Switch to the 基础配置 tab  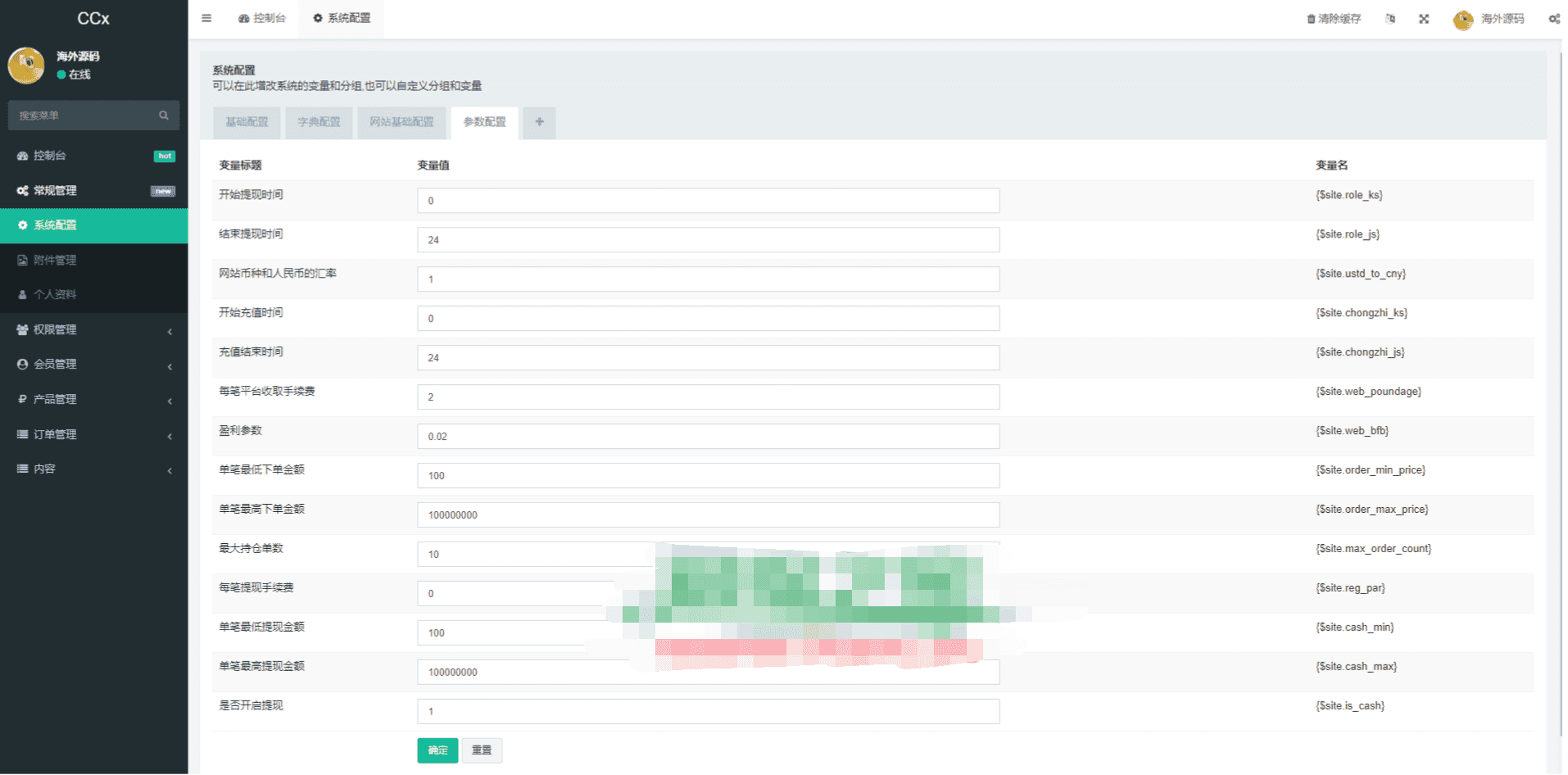tap(247, 122)
